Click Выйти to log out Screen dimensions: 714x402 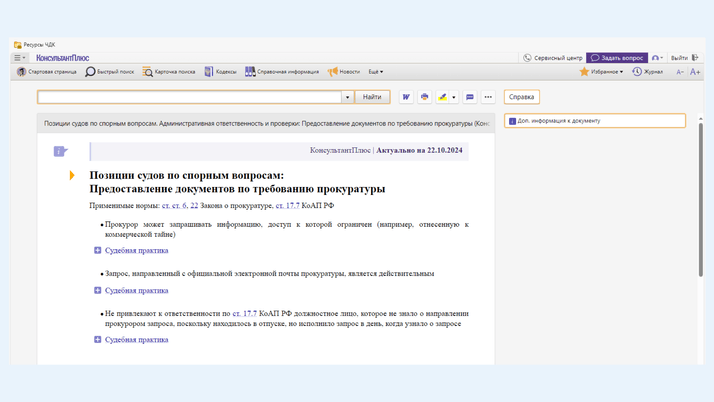684,58
